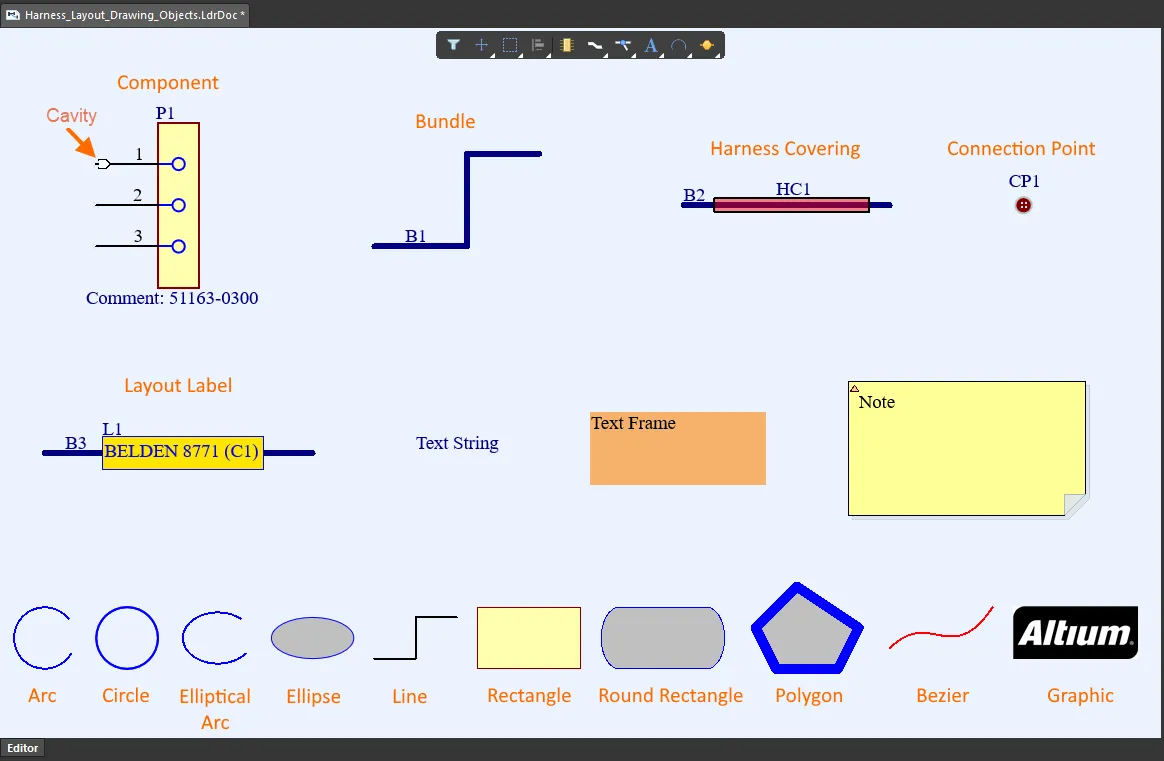Select the place text string tool

pyautogui.click(x=651, y=45)
